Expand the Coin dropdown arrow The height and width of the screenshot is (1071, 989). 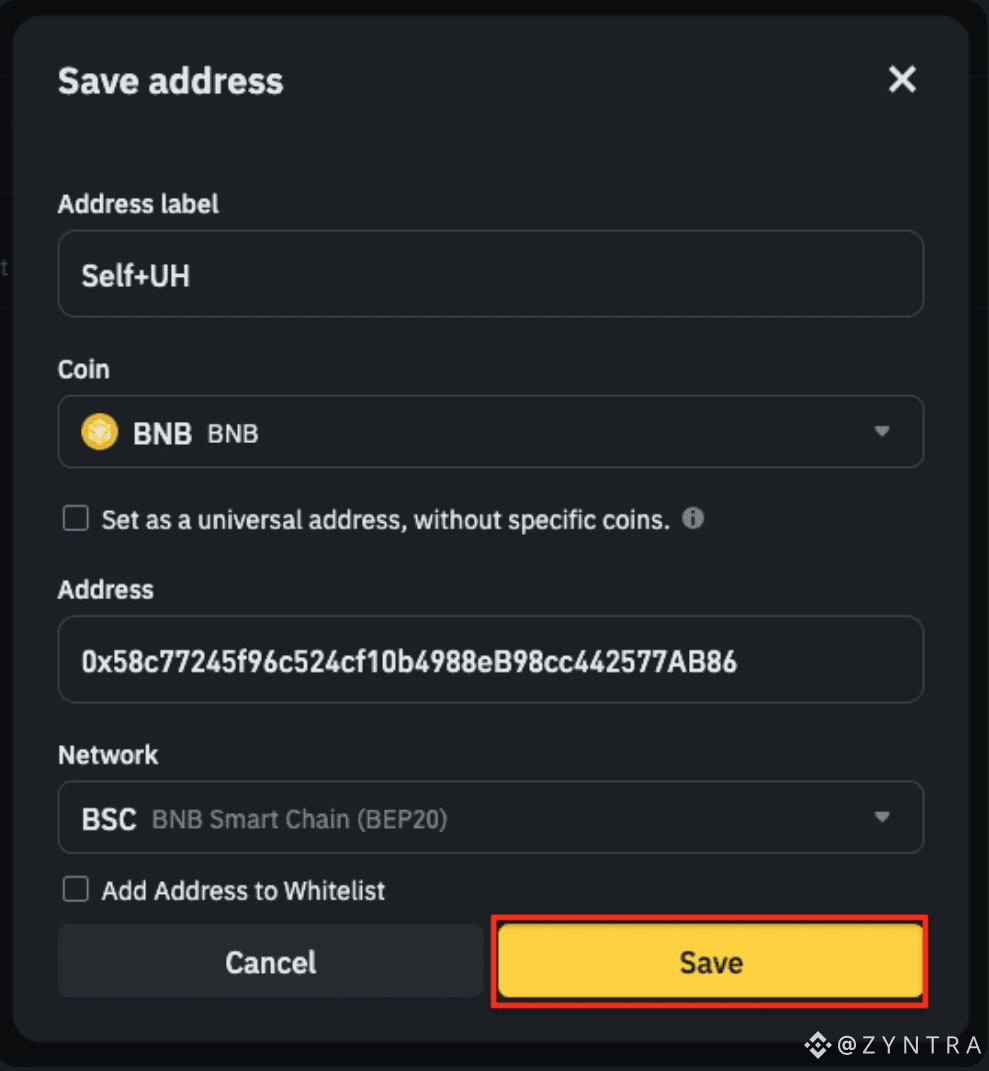tap(882, 432)
